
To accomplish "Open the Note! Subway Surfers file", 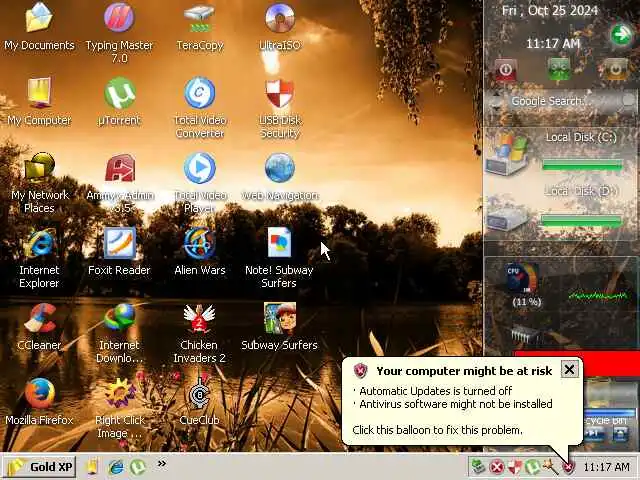I will tap(280, 243).
